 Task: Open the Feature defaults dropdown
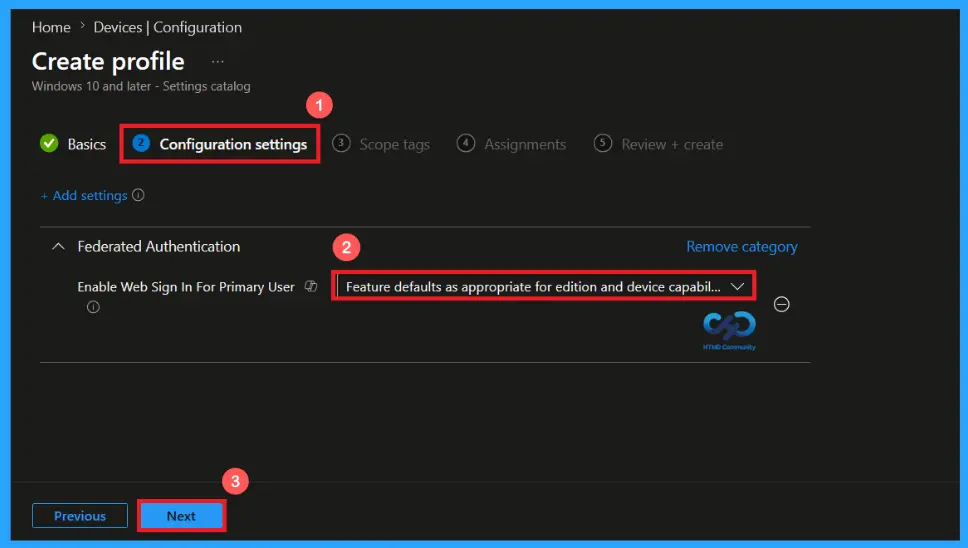pyautogui.click(x=543, y=286)
